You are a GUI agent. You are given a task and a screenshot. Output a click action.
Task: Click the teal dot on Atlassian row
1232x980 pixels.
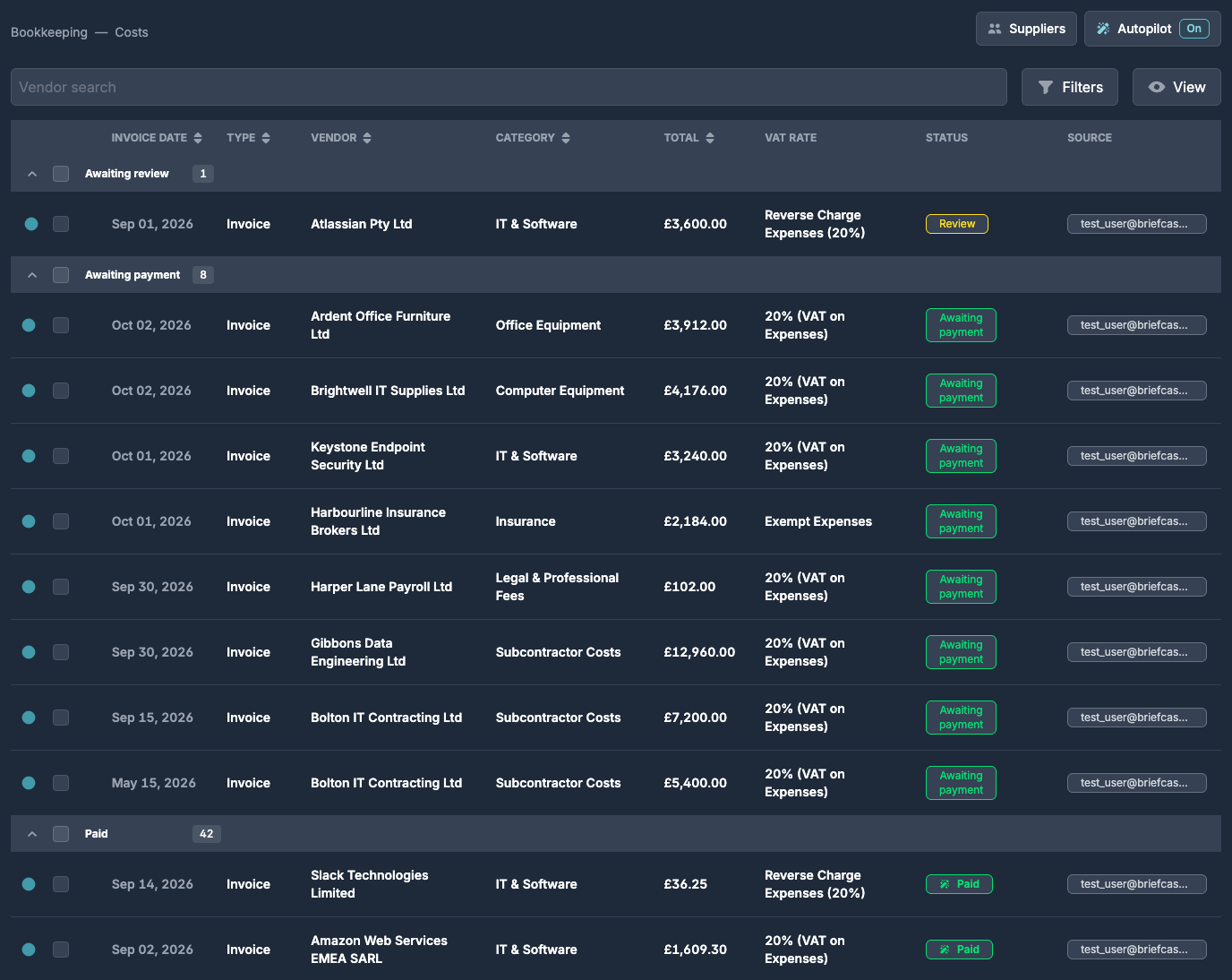(31, 224)
